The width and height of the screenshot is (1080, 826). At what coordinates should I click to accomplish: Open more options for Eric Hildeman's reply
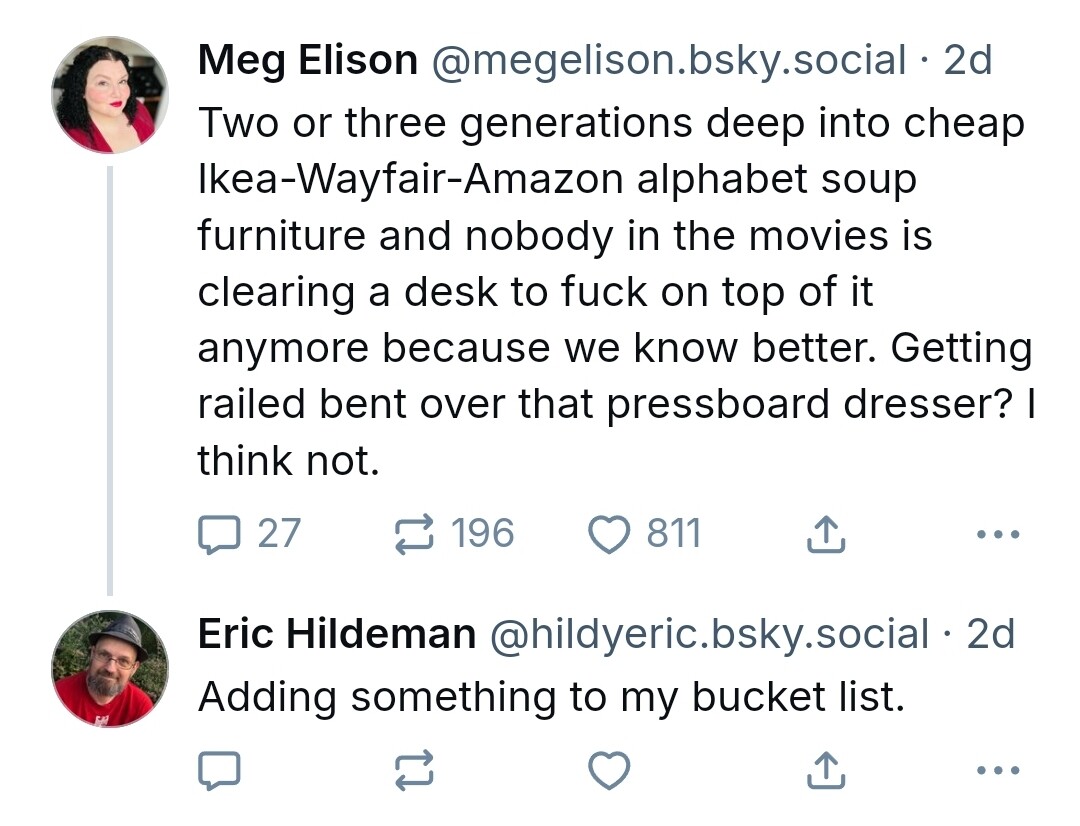(x=998, y=770)
